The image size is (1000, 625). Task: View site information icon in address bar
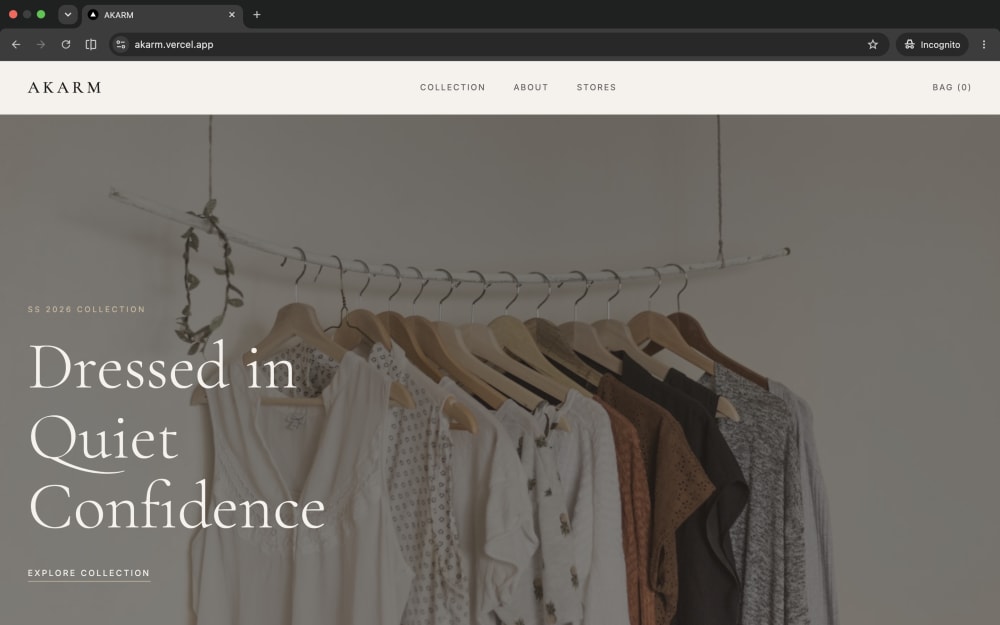(121, 45)
